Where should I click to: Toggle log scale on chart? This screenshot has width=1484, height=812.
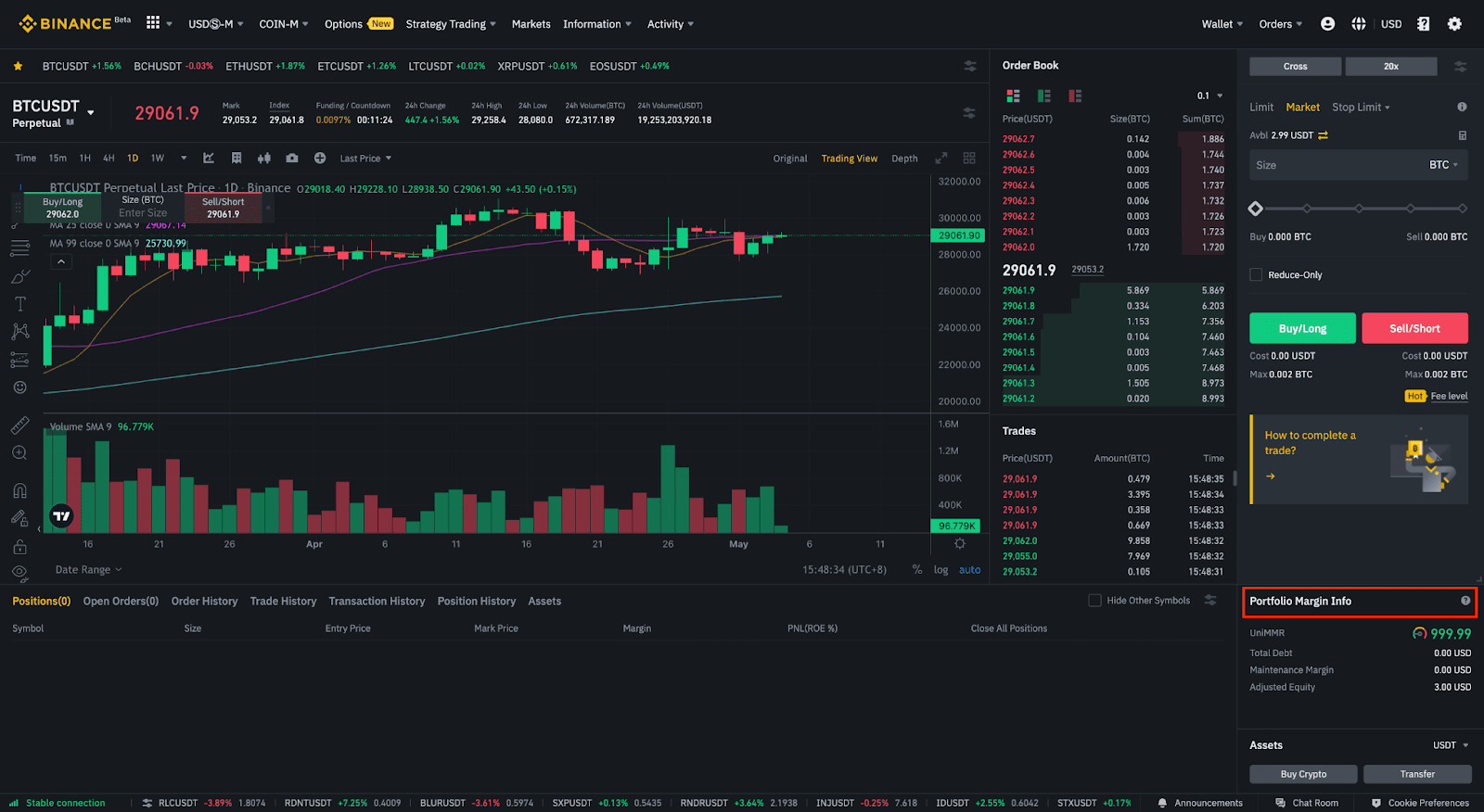point(940,570)
